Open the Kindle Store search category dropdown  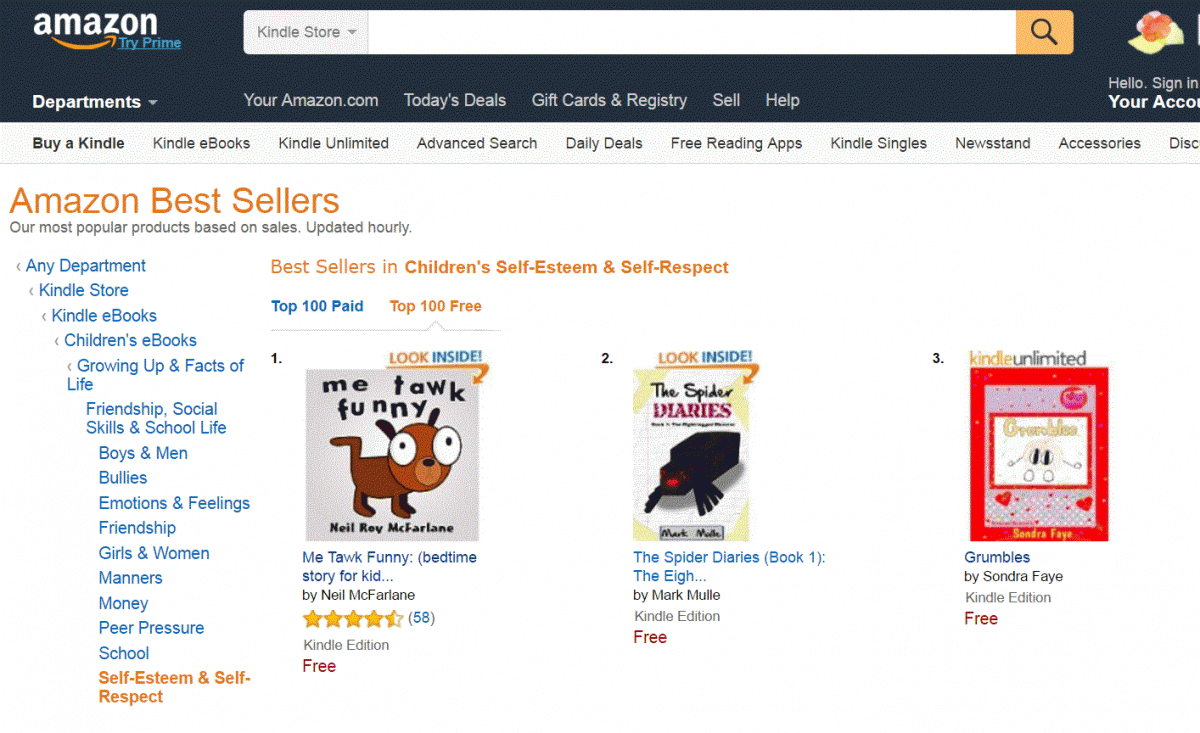(x=306, y=32)
